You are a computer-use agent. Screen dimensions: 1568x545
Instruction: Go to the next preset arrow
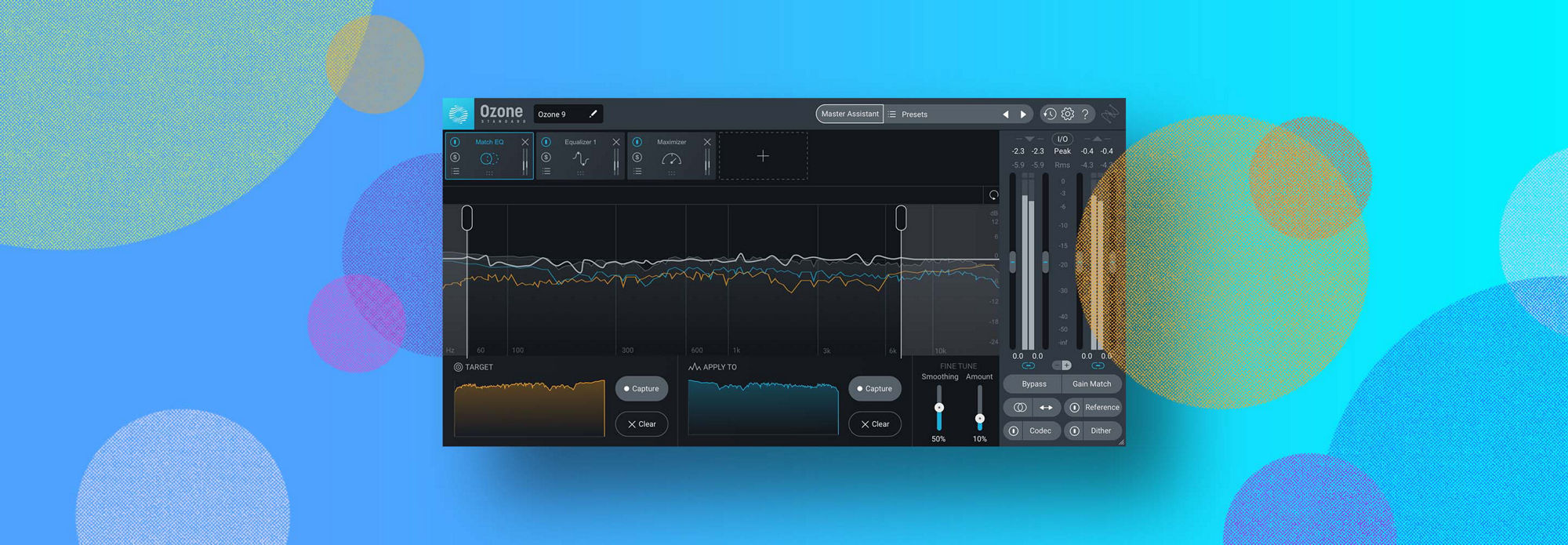point(1023,114)
